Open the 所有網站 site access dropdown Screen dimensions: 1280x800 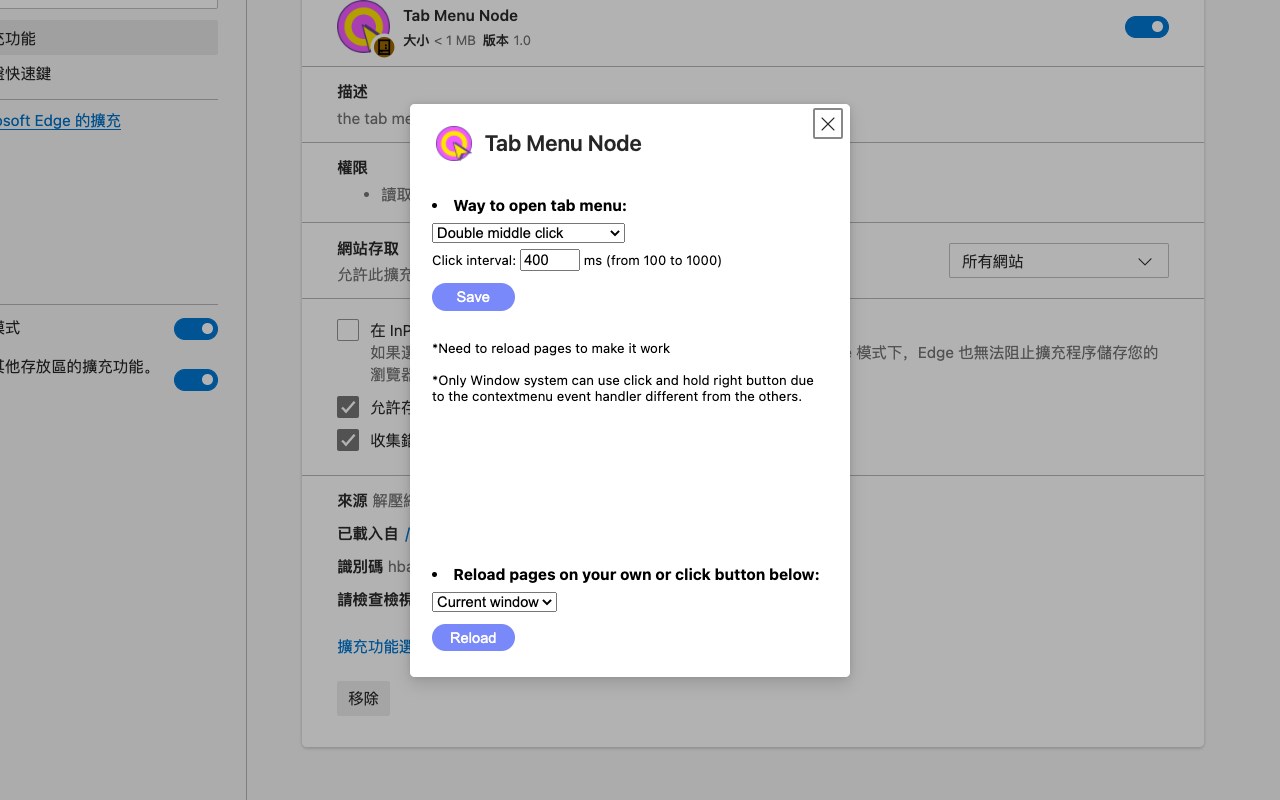click(x=1058, y=261)
